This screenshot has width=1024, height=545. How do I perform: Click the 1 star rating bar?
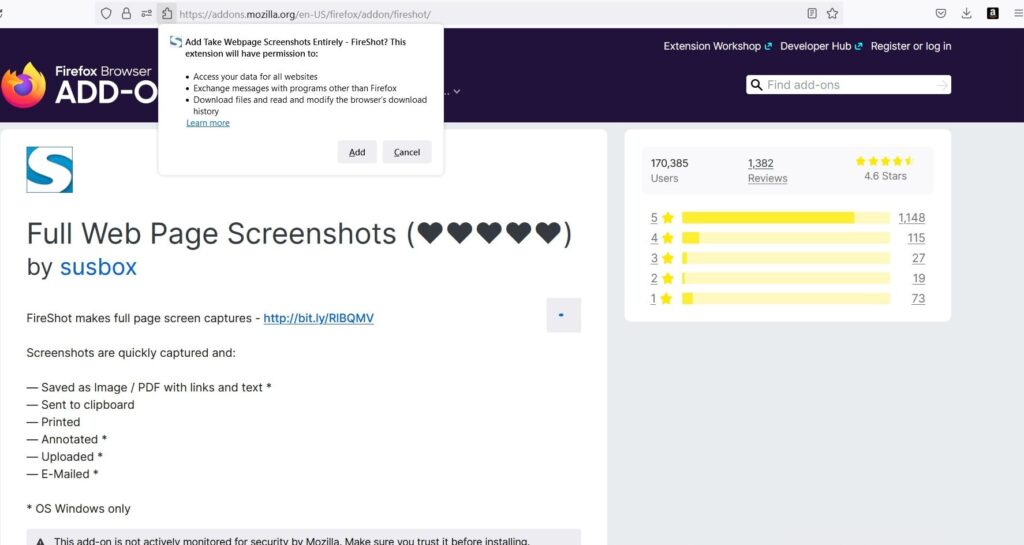786,298
